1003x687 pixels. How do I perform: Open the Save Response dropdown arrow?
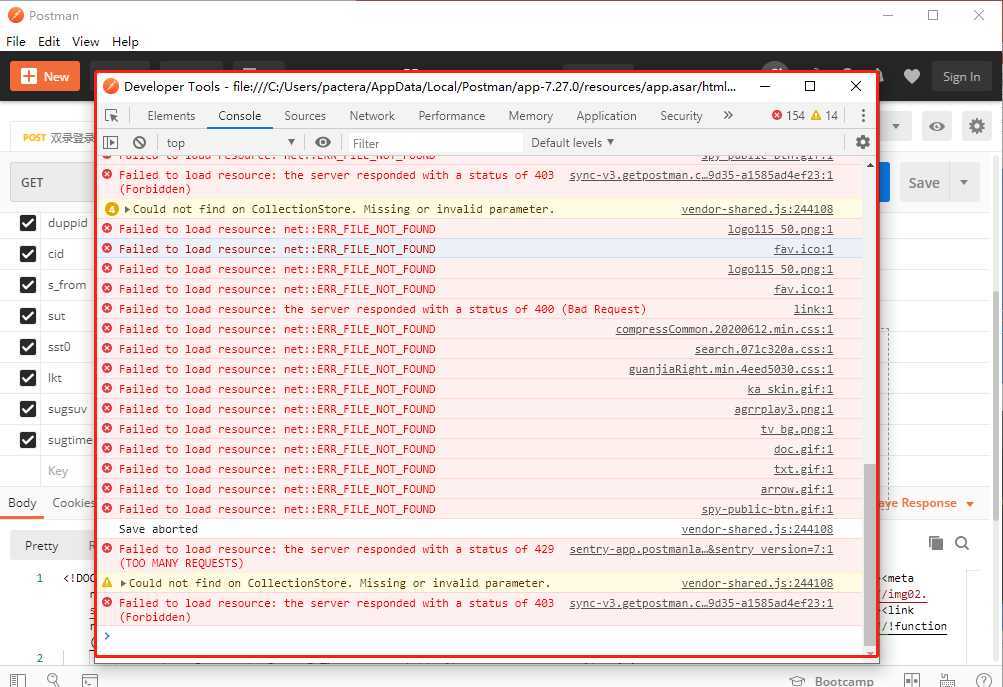tap(970, 503)
